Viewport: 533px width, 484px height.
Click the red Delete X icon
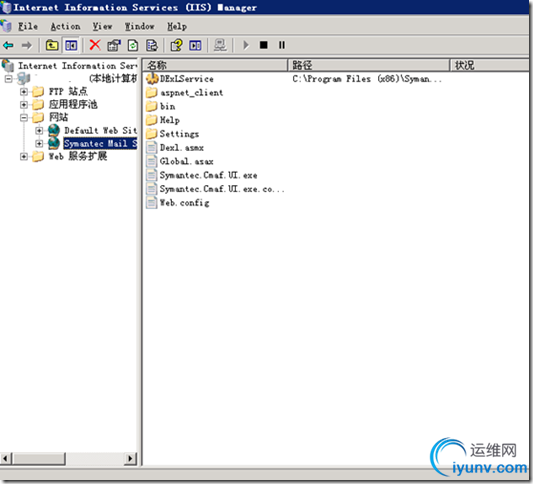point(95,45)
